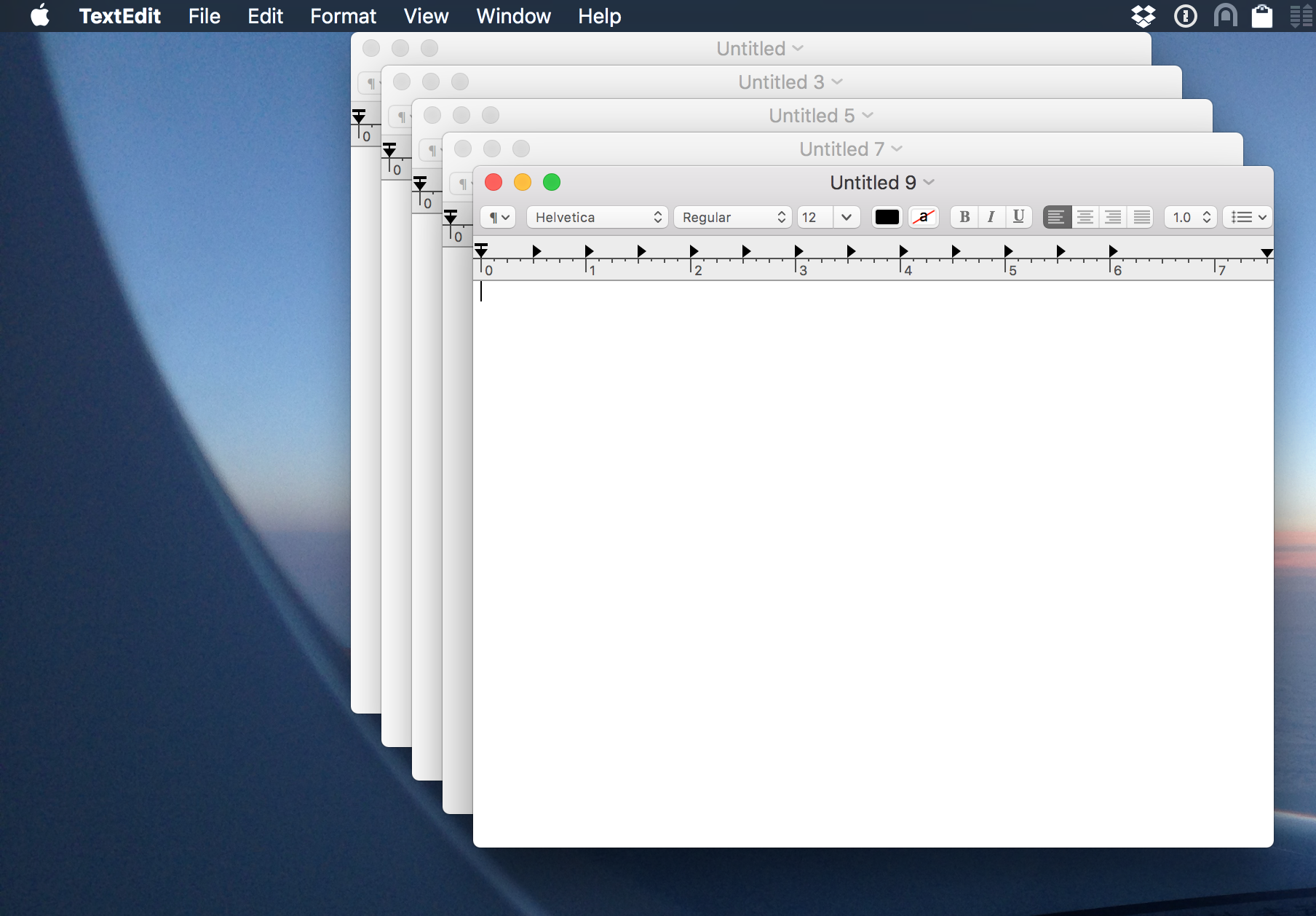Toggle italic formatting
Viewport: 1316px width, 916px height.
click(991, 217)
